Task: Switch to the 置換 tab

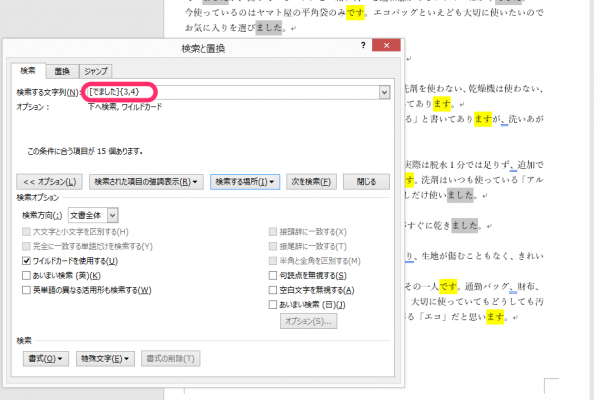Action: click(62, 71)
